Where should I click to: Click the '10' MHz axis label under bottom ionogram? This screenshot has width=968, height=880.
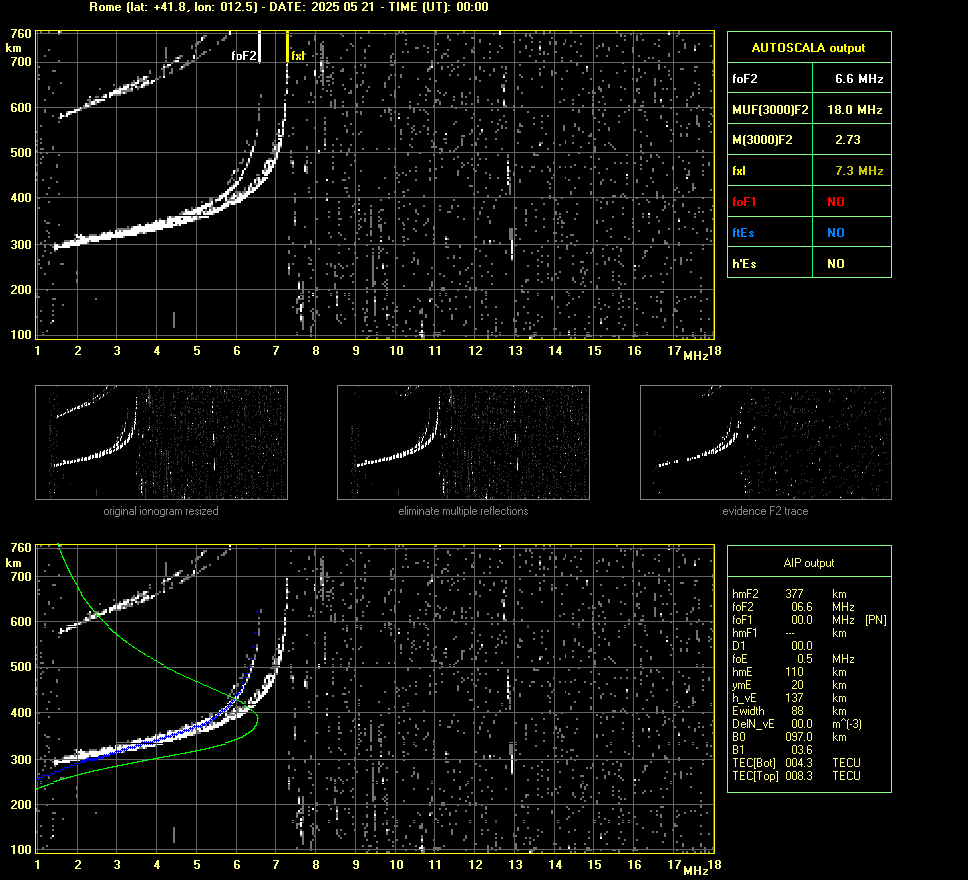click(x=396, y=864)
